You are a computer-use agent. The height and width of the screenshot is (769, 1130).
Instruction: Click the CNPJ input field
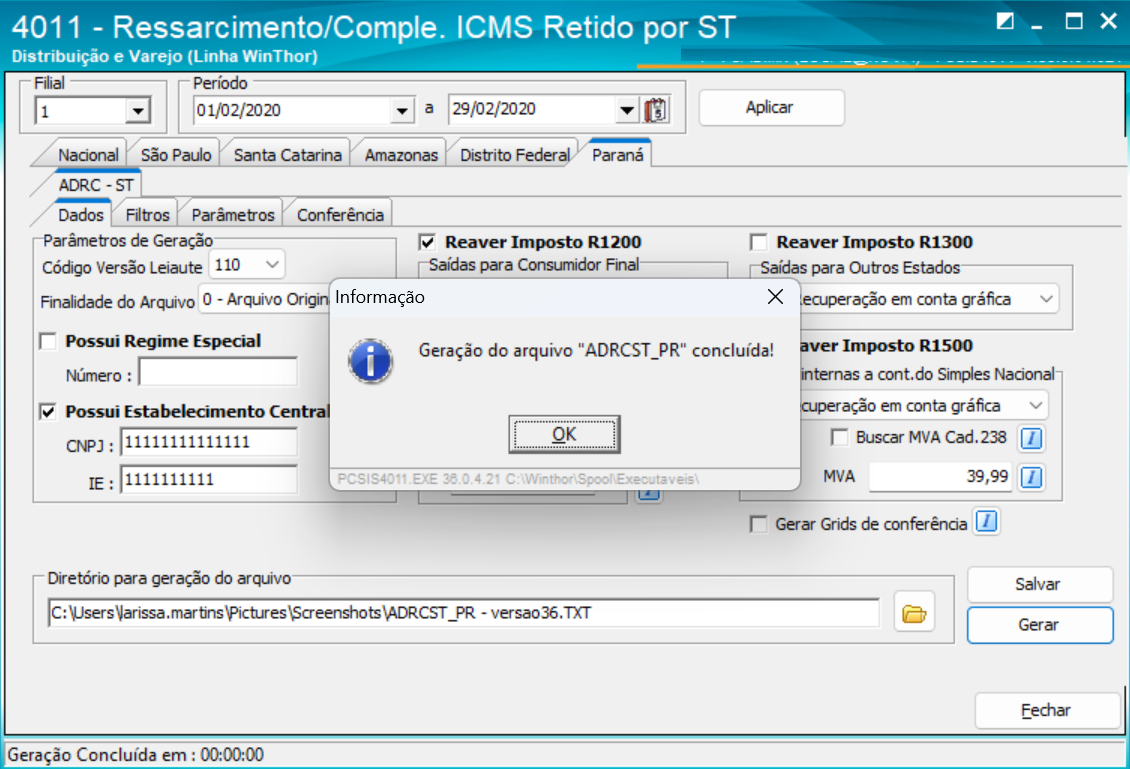tap(209, 443)
